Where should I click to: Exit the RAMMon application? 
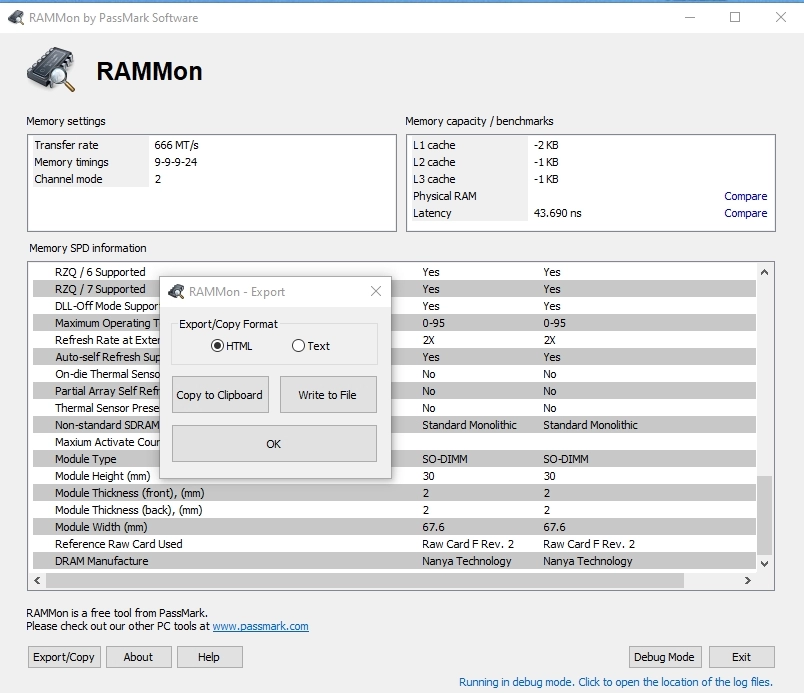click(741, 657)
